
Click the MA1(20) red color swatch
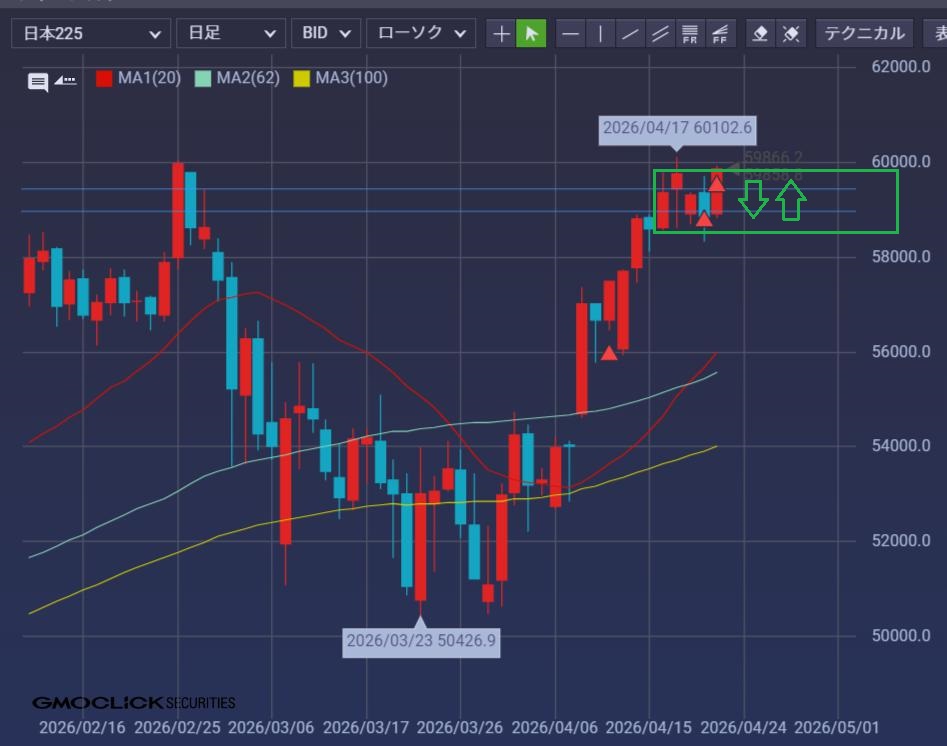[104, 78]
